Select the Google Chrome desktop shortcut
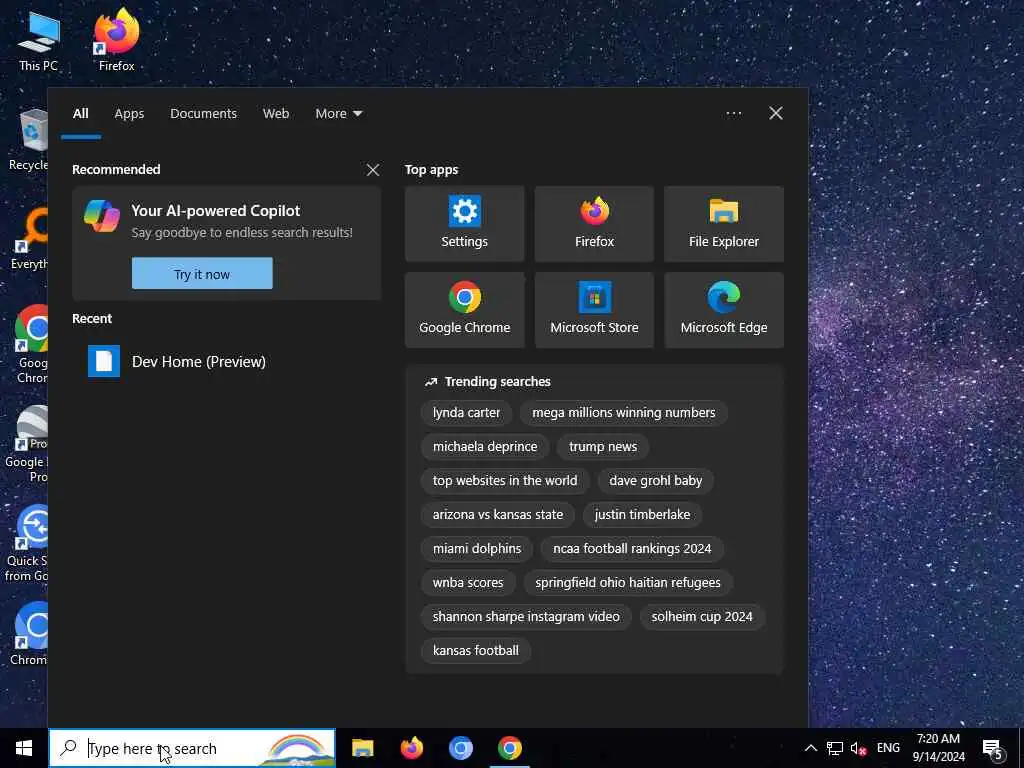This screenshot has height=768, width=1024. 31,344
